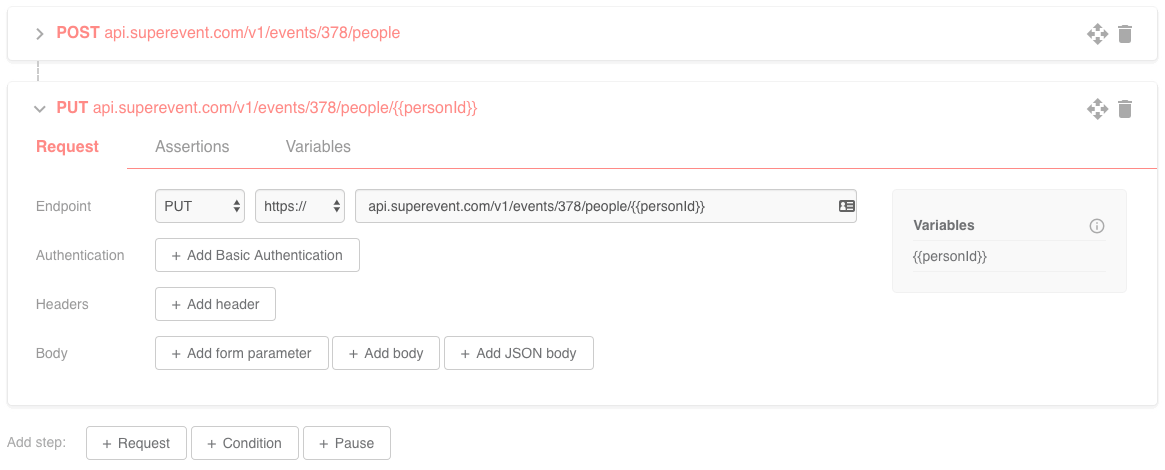Delete the PUT request step via trash icon

click(x=1125, y=109)
